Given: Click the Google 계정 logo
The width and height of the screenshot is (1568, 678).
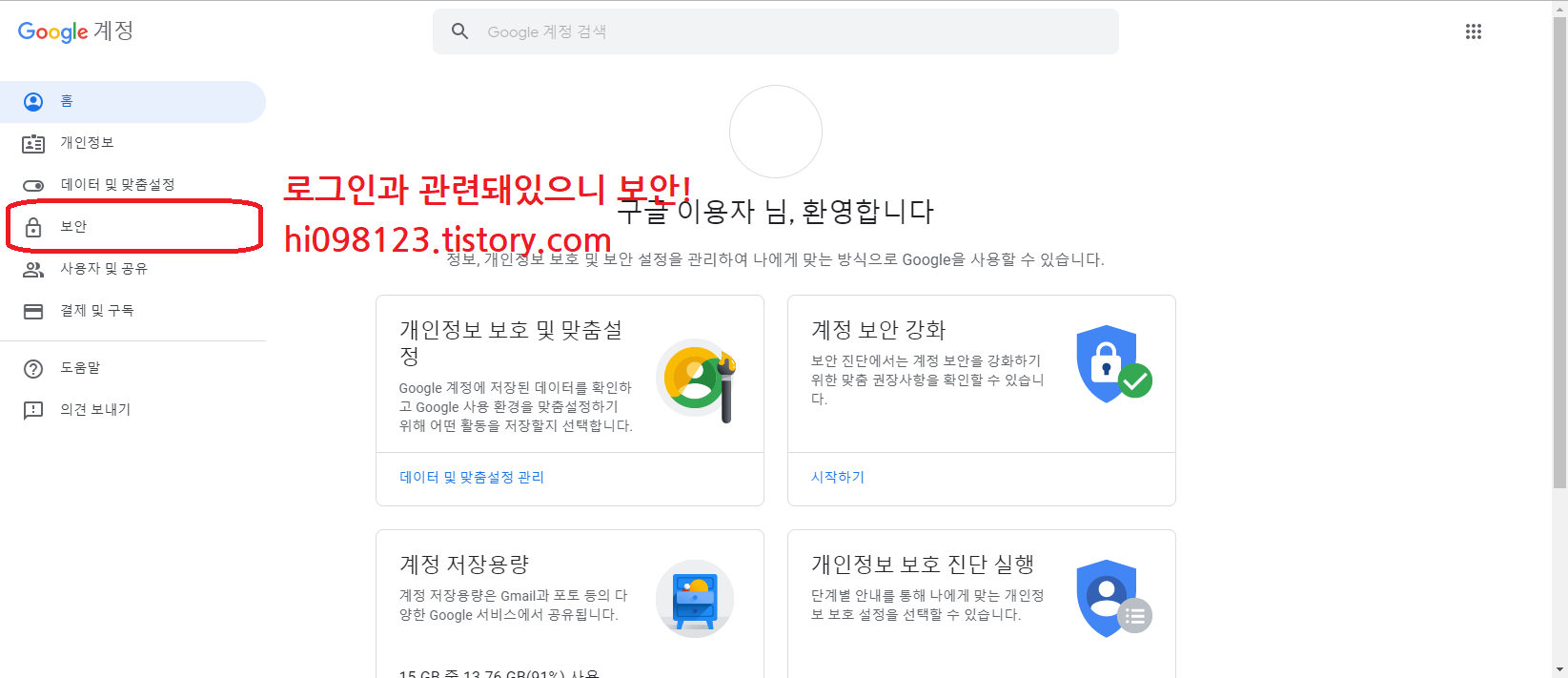Looking at the screenshot, I should (75, 31).
